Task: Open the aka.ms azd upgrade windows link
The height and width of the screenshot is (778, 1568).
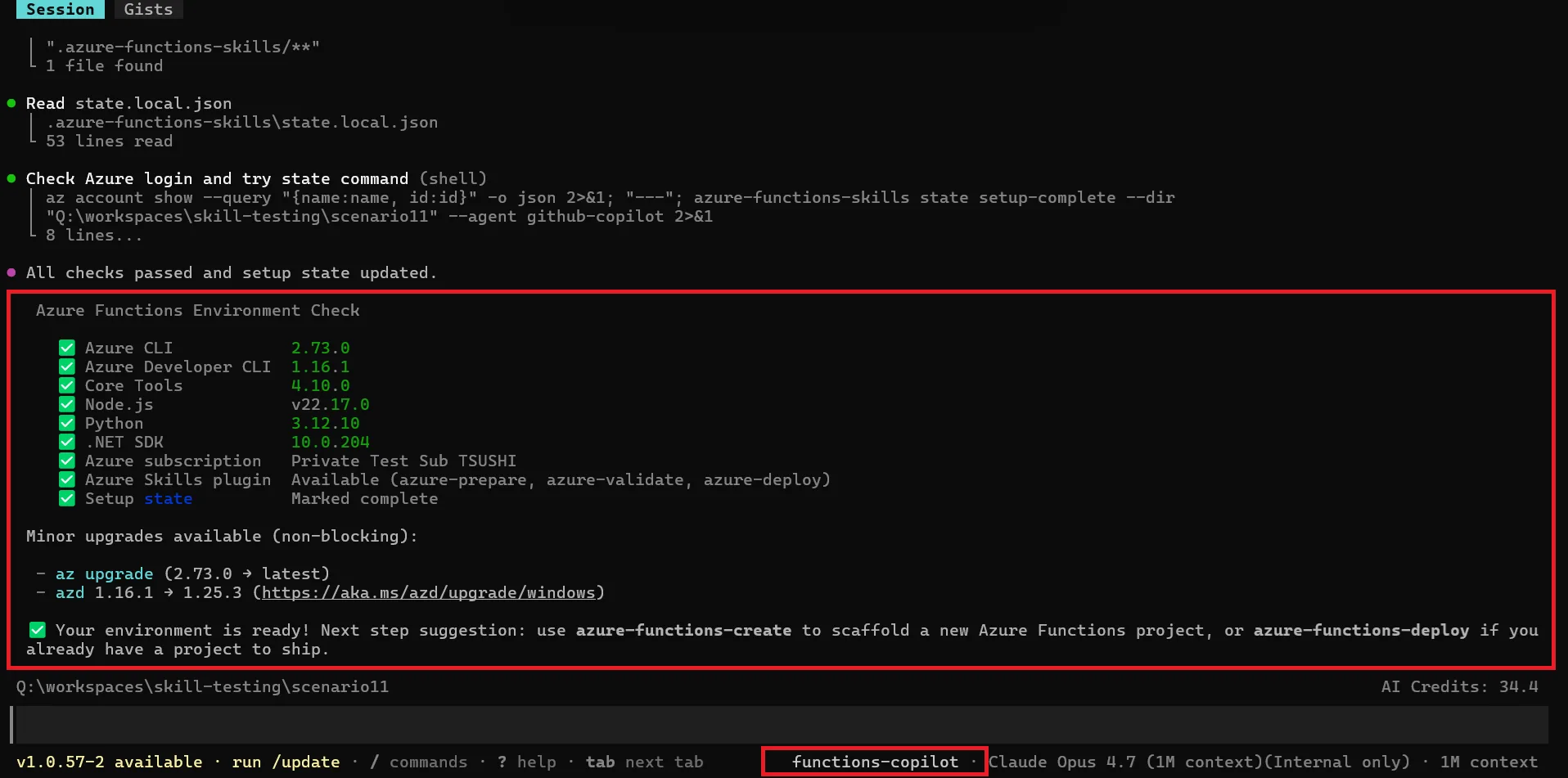Action: [x=428, y=592]
